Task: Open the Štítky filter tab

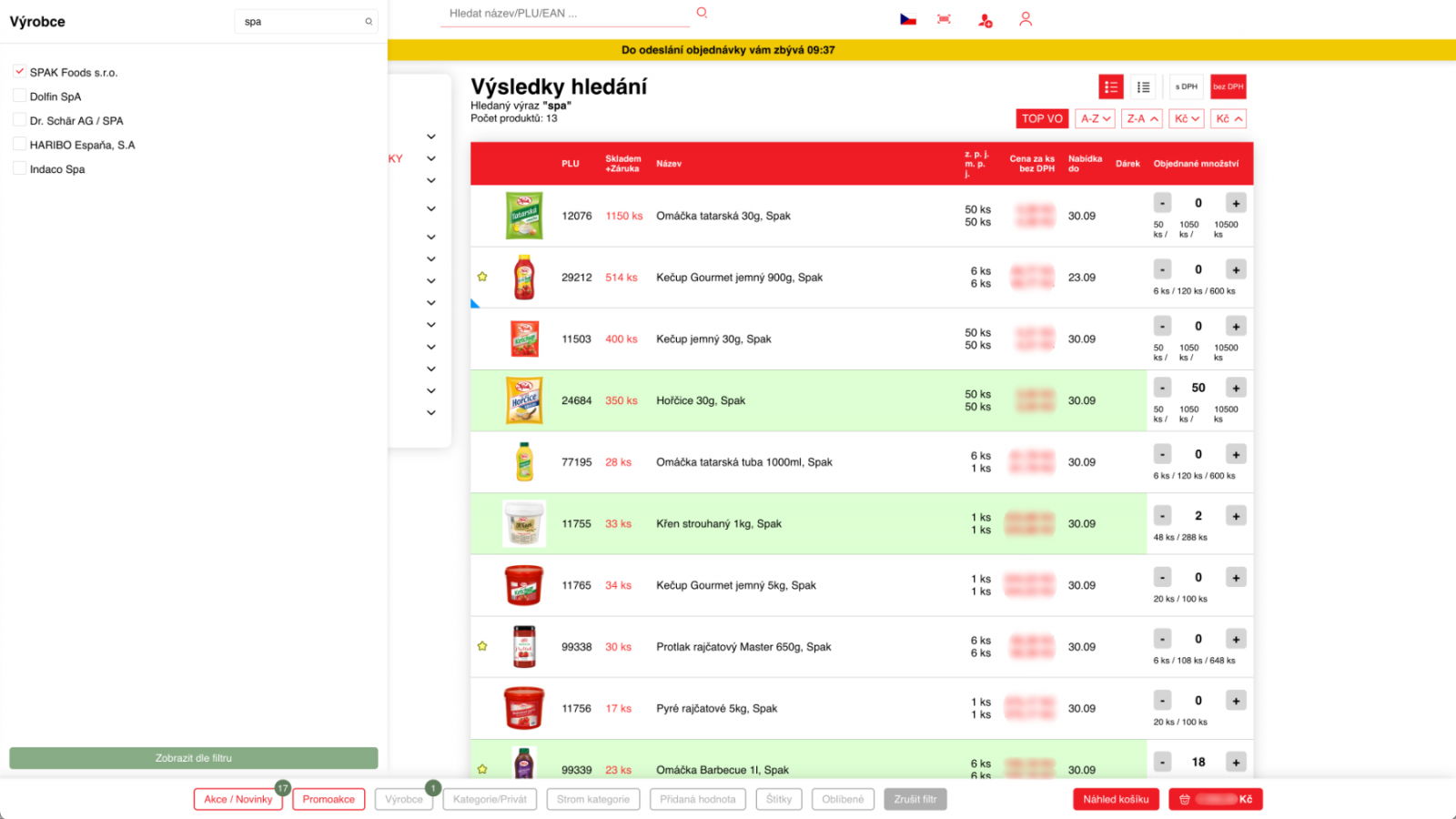Action: coord(779,799)
